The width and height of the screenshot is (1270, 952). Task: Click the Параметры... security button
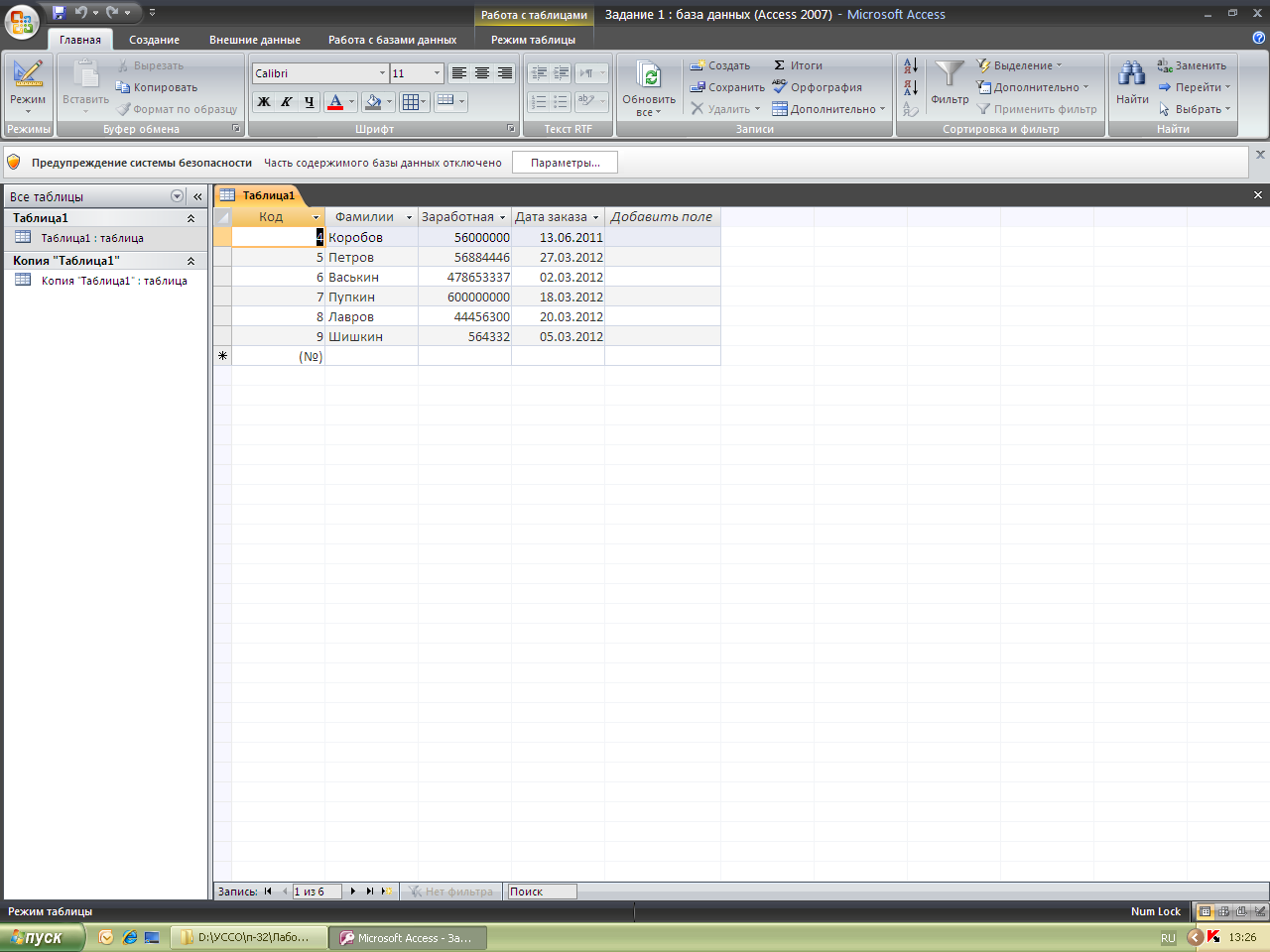[x=565, y=163]
